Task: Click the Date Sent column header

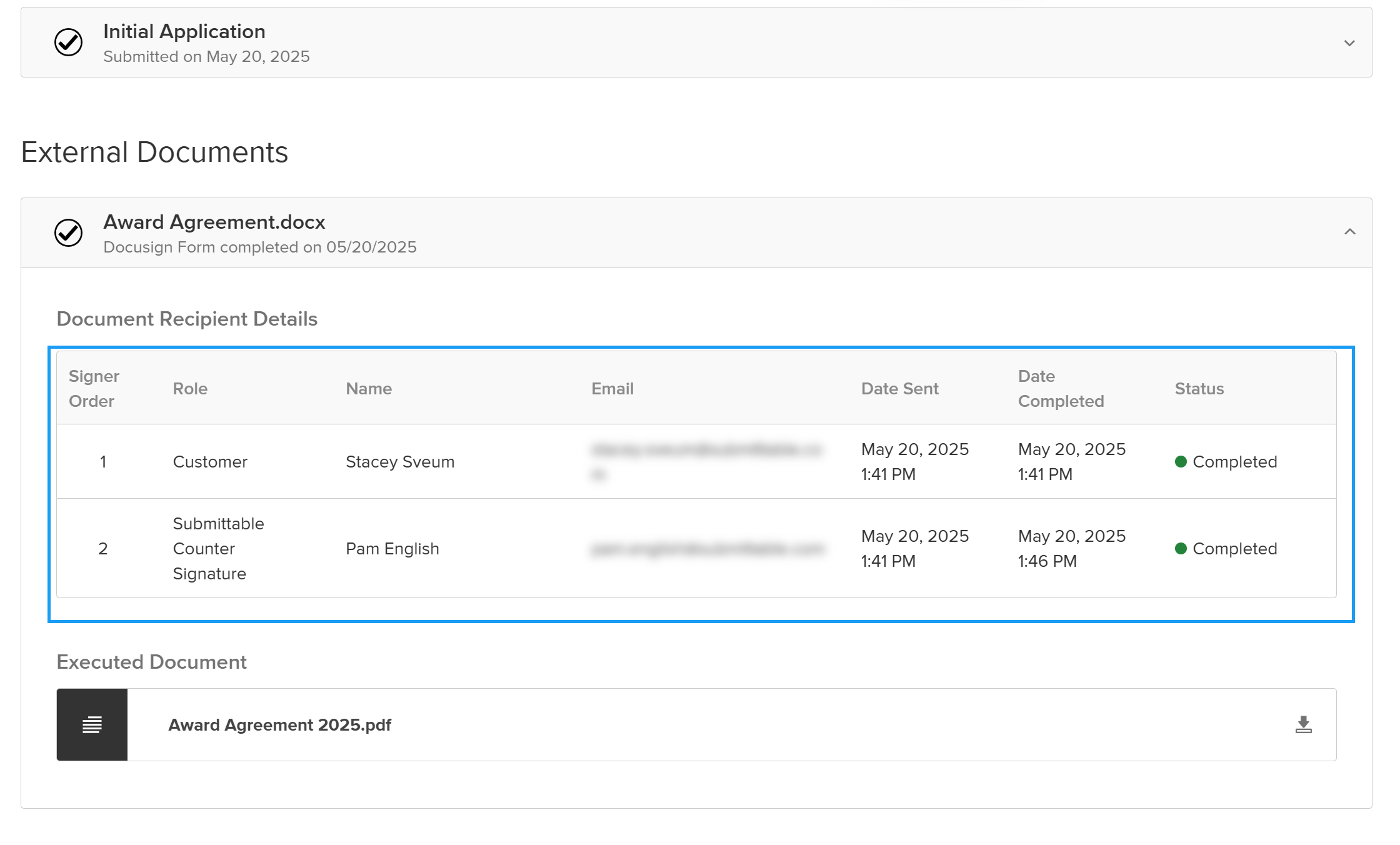Action: coord(899,389)
